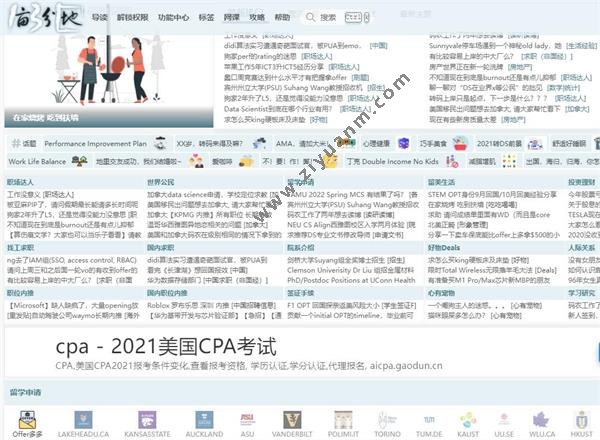Open the 留美生活 section header

[x=441, y=182]
